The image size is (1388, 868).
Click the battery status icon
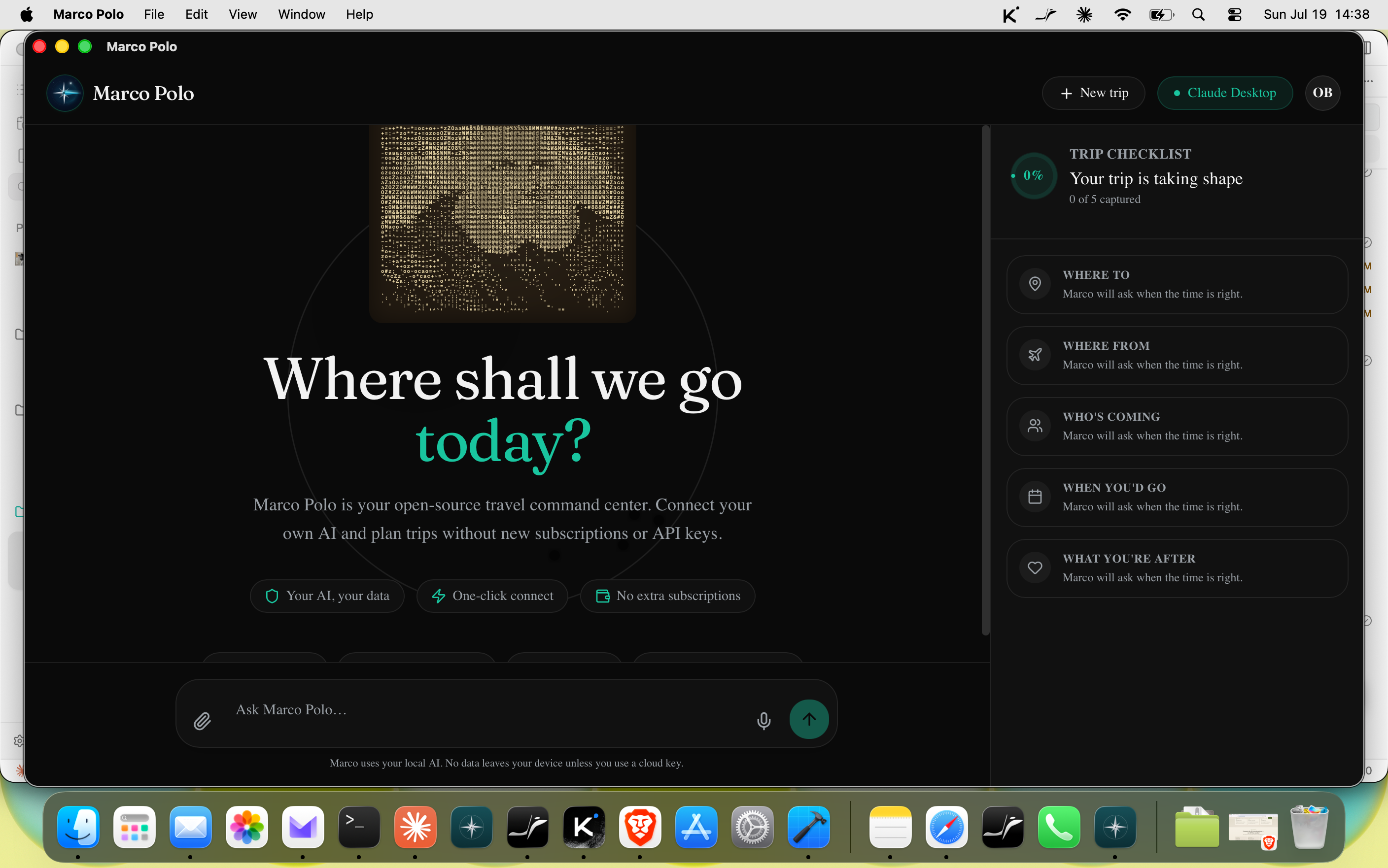pos(1161,14)
